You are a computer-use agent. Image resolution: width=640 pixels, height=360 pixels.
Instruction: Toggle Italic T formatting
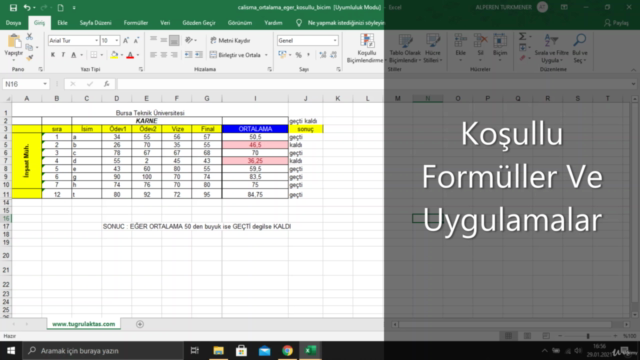coord(63,55)
